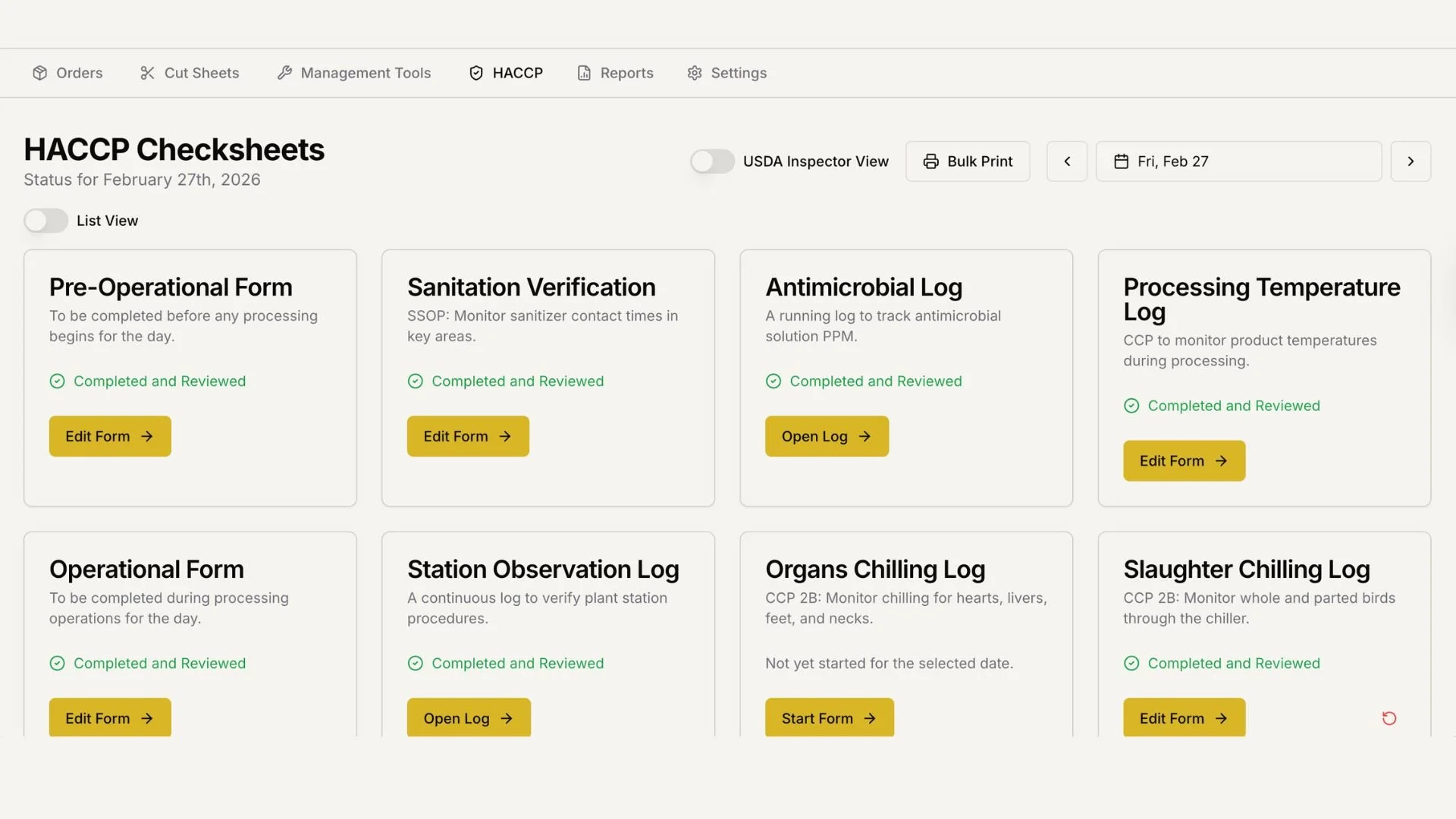Viewport: 1456px width, 819px height.
Task: Click the Settings gear icon
Action: click(695, 73)
